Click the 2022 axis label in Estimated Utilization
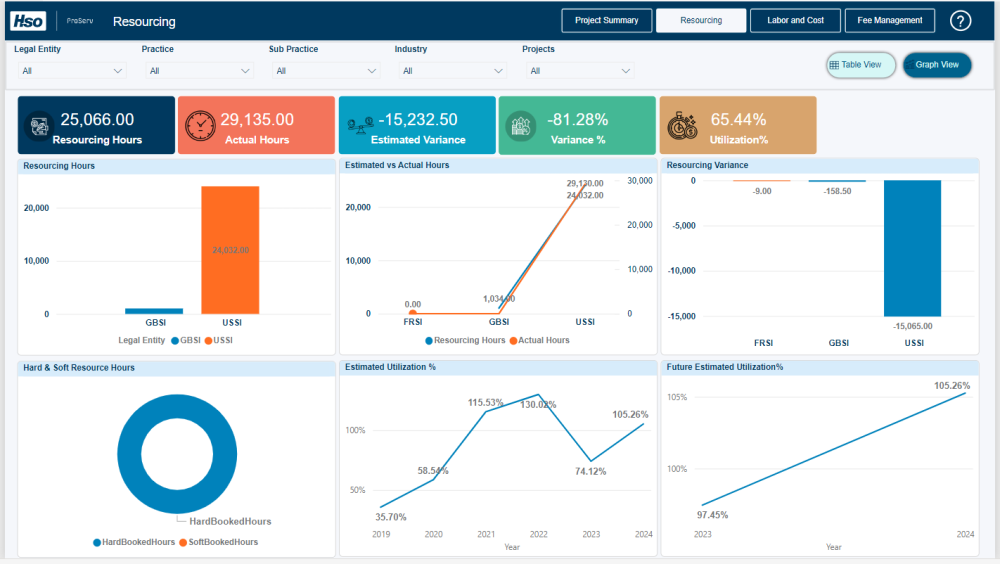The height and width of the screenshot is (564, 1000). pyautogui.click(x=538, y=535)
